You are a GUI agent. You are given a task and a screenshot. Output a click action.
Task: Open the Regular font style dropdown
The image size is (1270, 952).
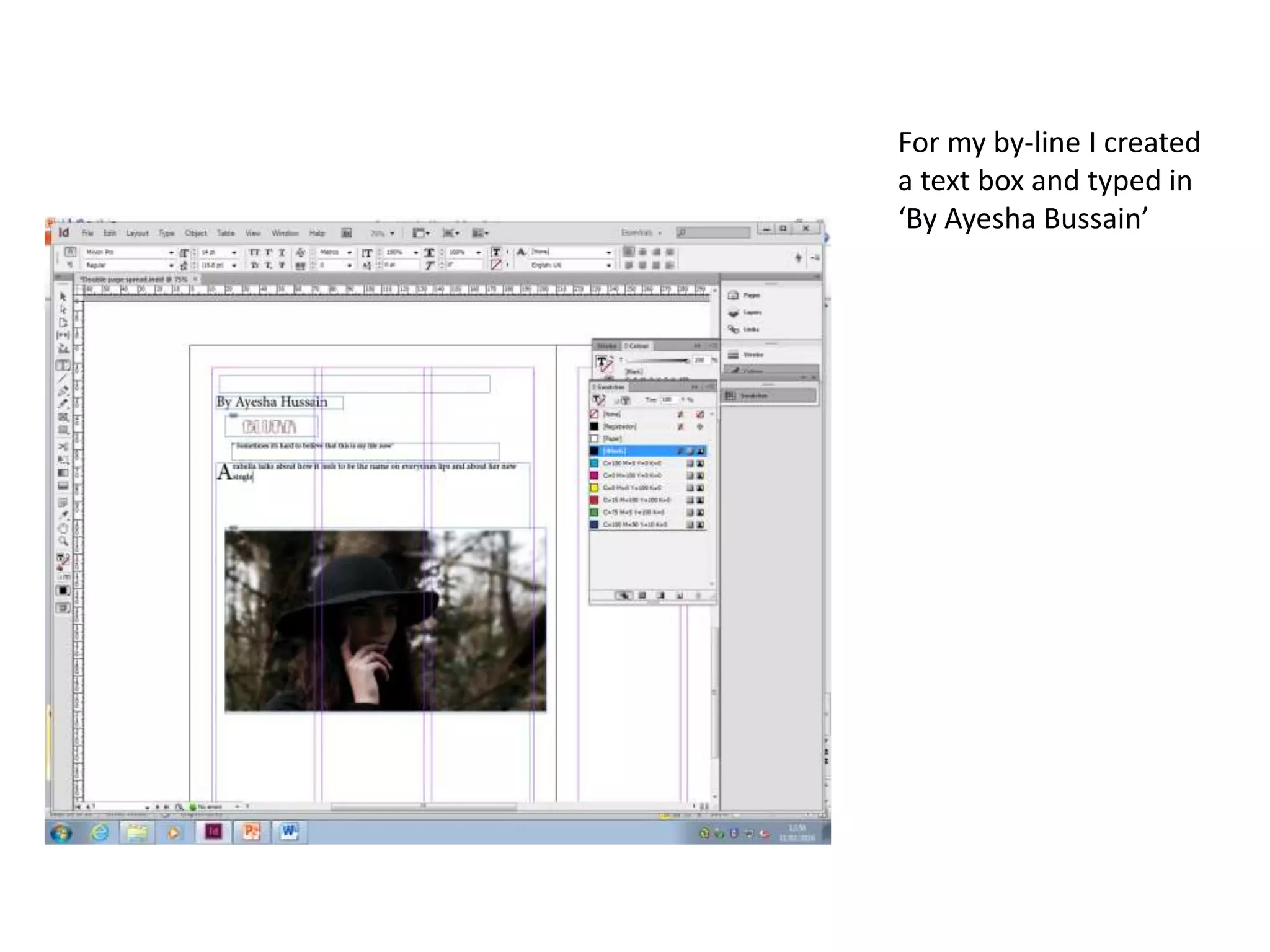coord(171,265)
